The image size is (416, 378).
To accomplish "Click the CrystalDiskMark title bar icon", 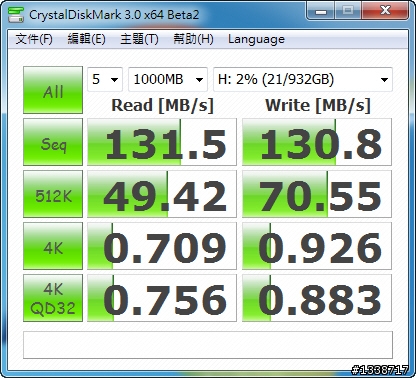I will point(15,14).
